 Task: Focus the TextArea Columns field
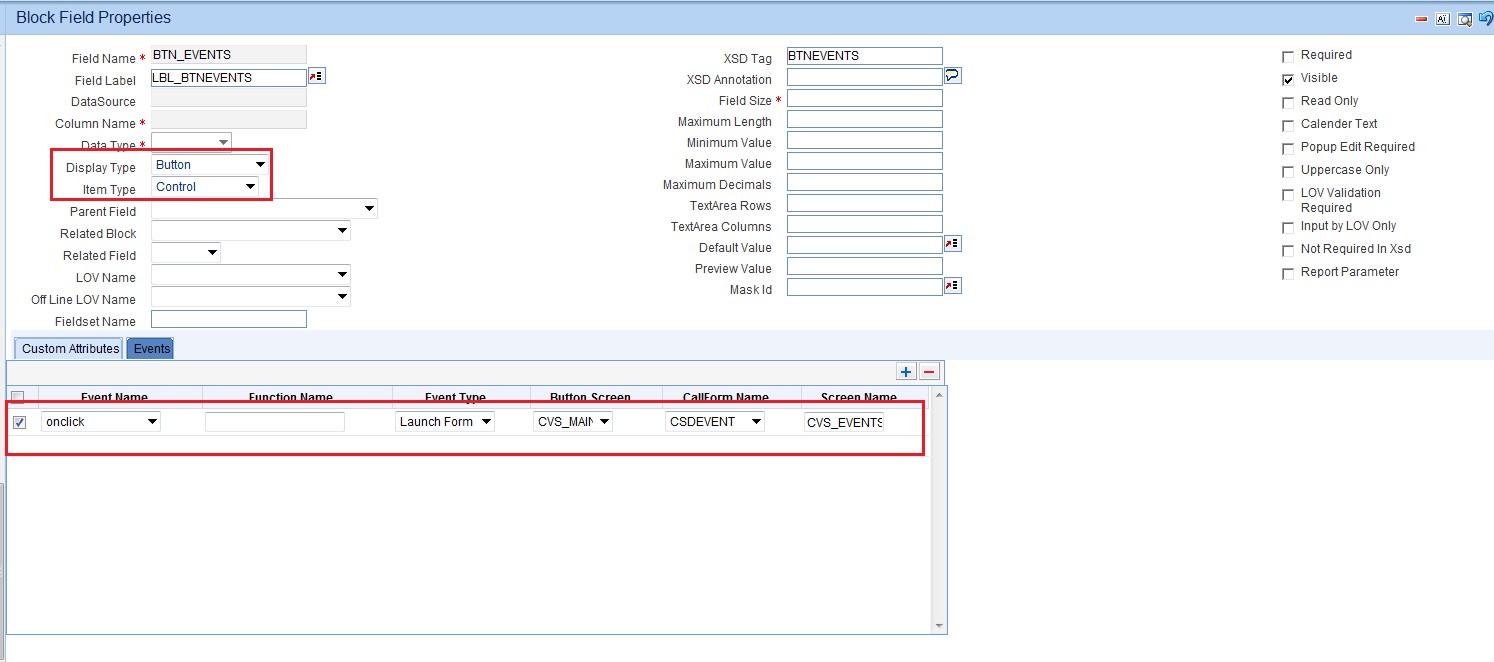pos(865,224)
